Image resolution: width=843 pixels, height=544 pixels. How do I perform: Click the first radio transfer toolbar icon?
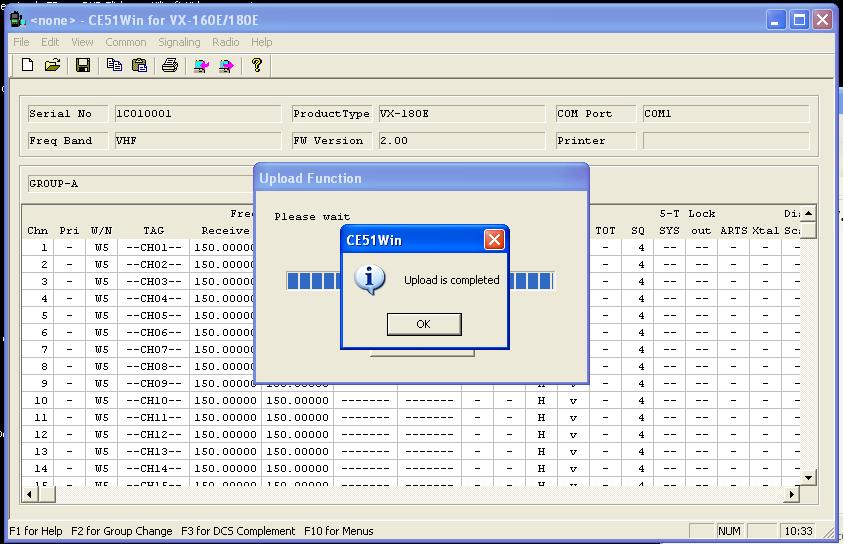click(x=201, y=66)
